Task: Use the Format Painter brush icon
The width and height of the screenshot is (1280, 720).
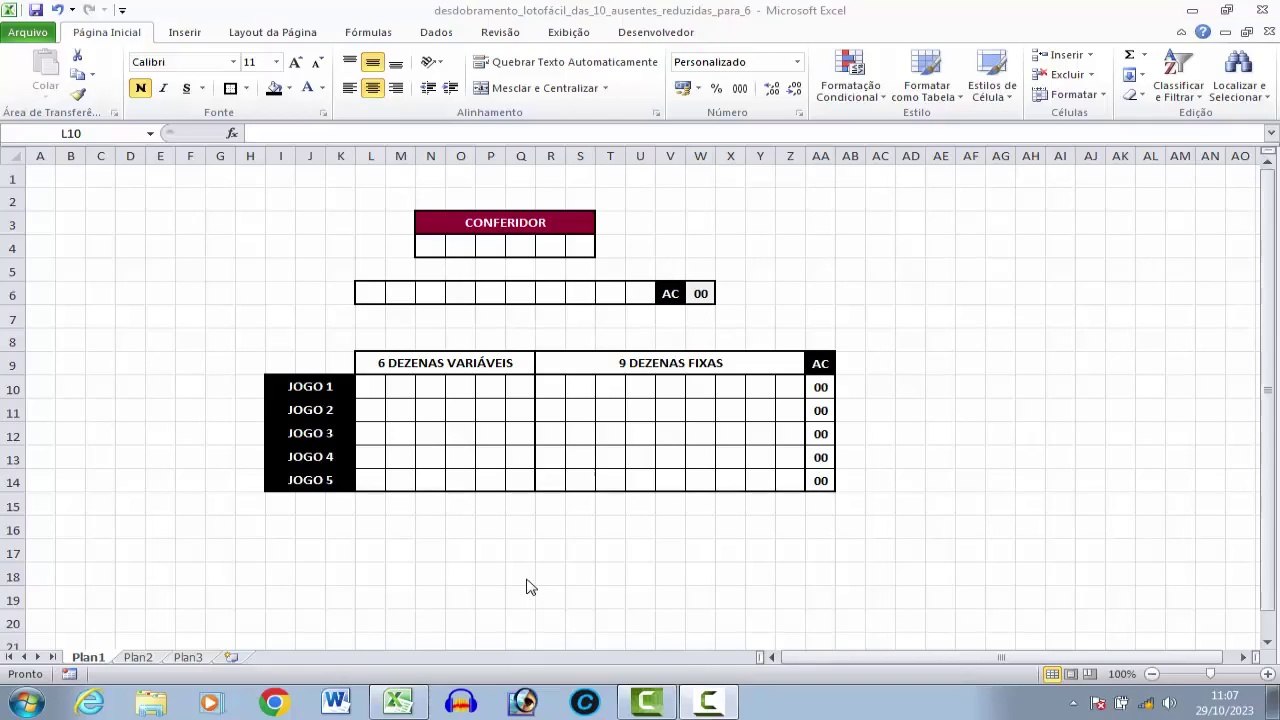Action: tap(77, 94)
